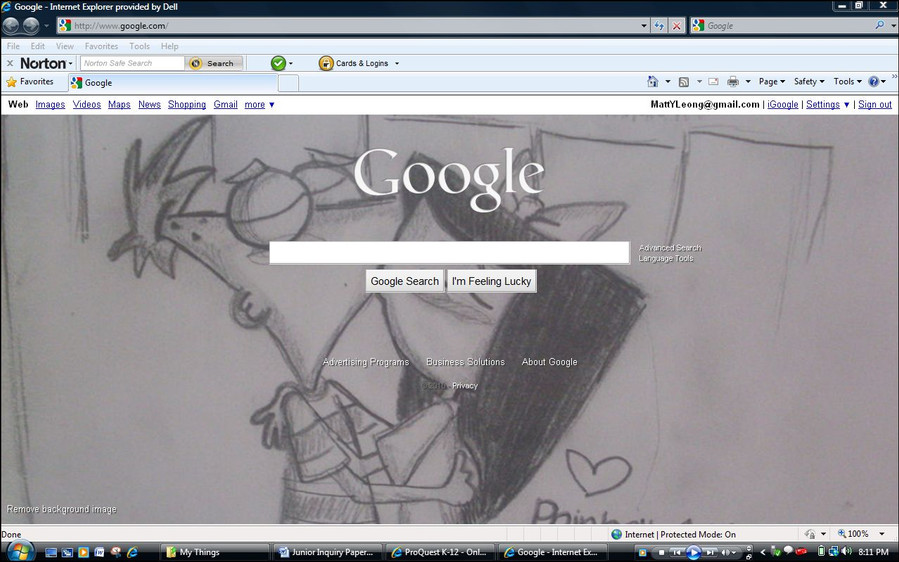Viewport: 899px width, 562px height.
Task: Open the iGoogle link
Action: [x=783, y=104]
